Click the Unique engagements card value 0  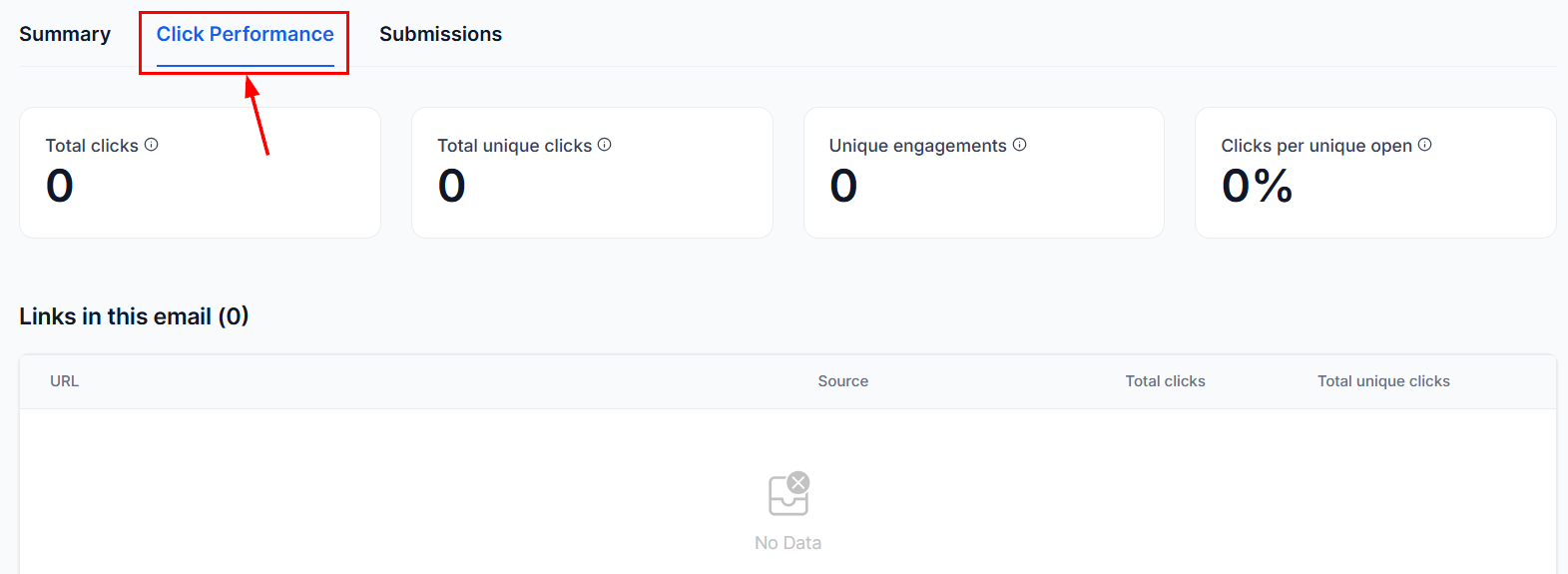point(843,186)
